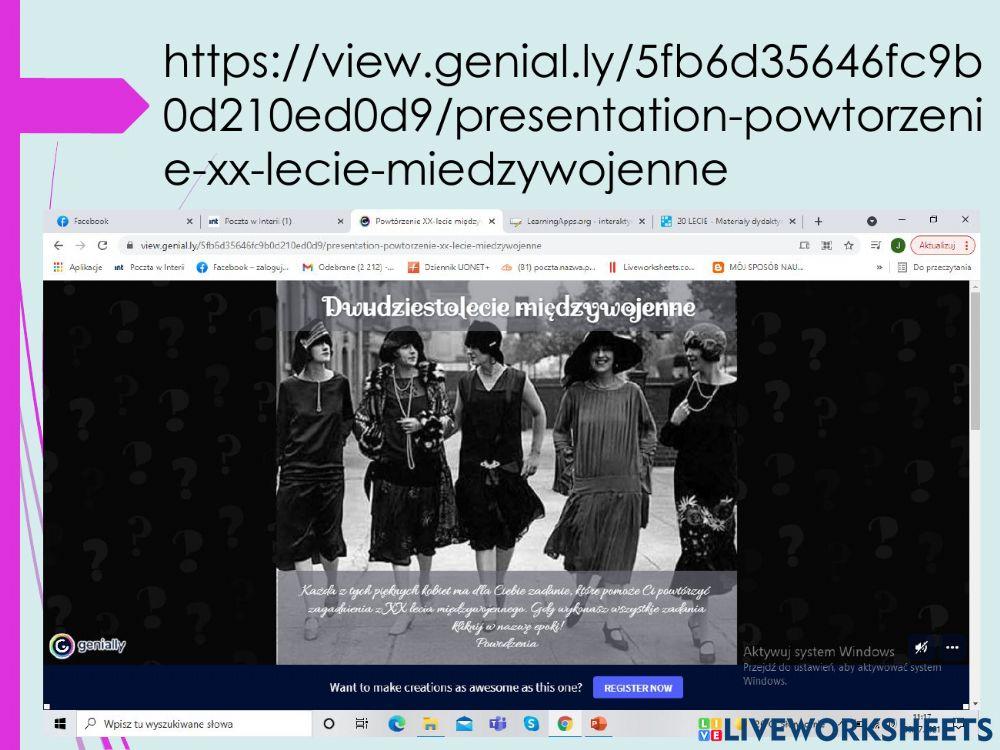Open the three-dots options menu in Genially

(952, 647)
